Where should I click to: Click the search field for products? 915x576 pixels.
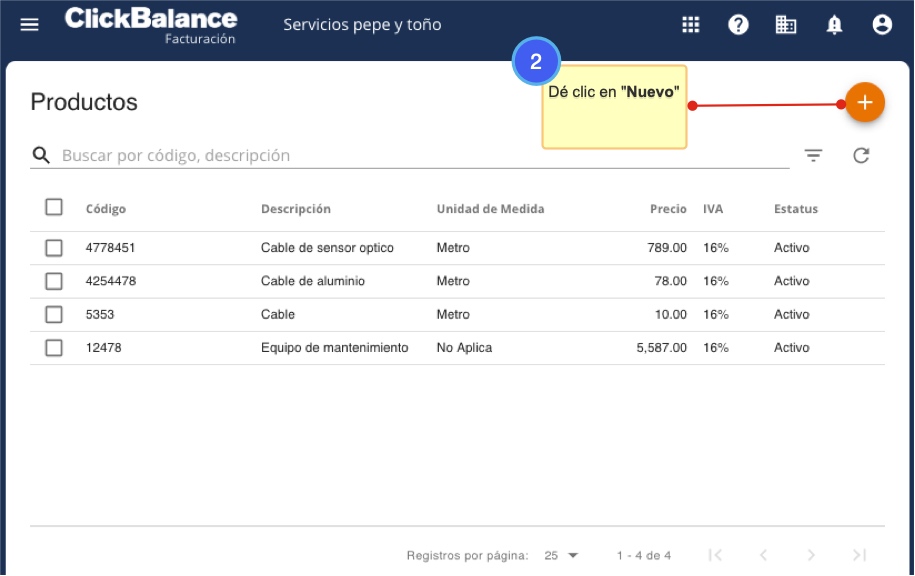tap(420, 156)
